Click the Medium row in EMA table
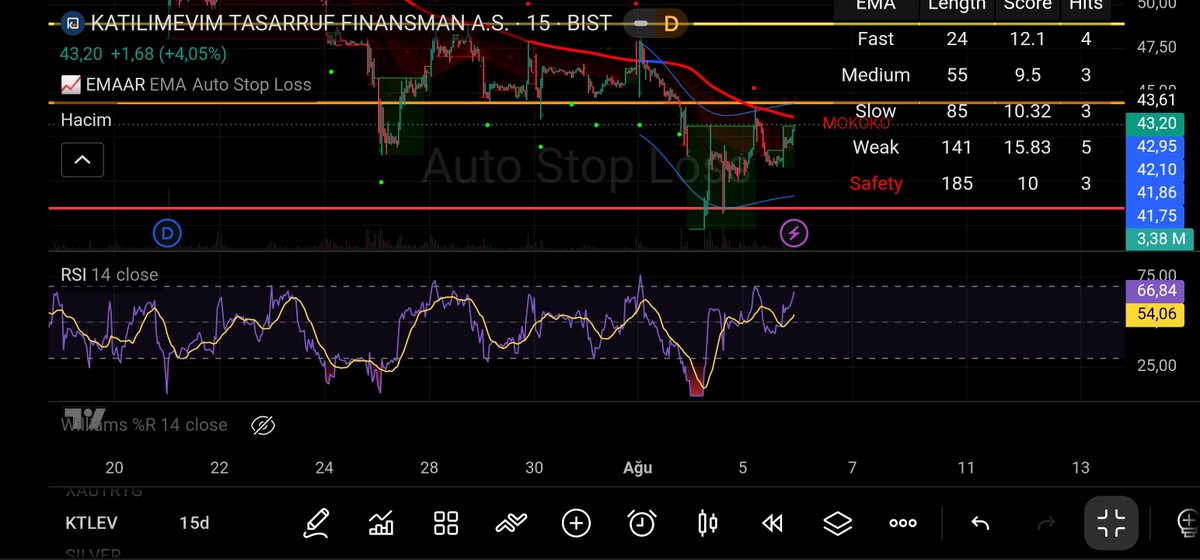 [974, 75]
